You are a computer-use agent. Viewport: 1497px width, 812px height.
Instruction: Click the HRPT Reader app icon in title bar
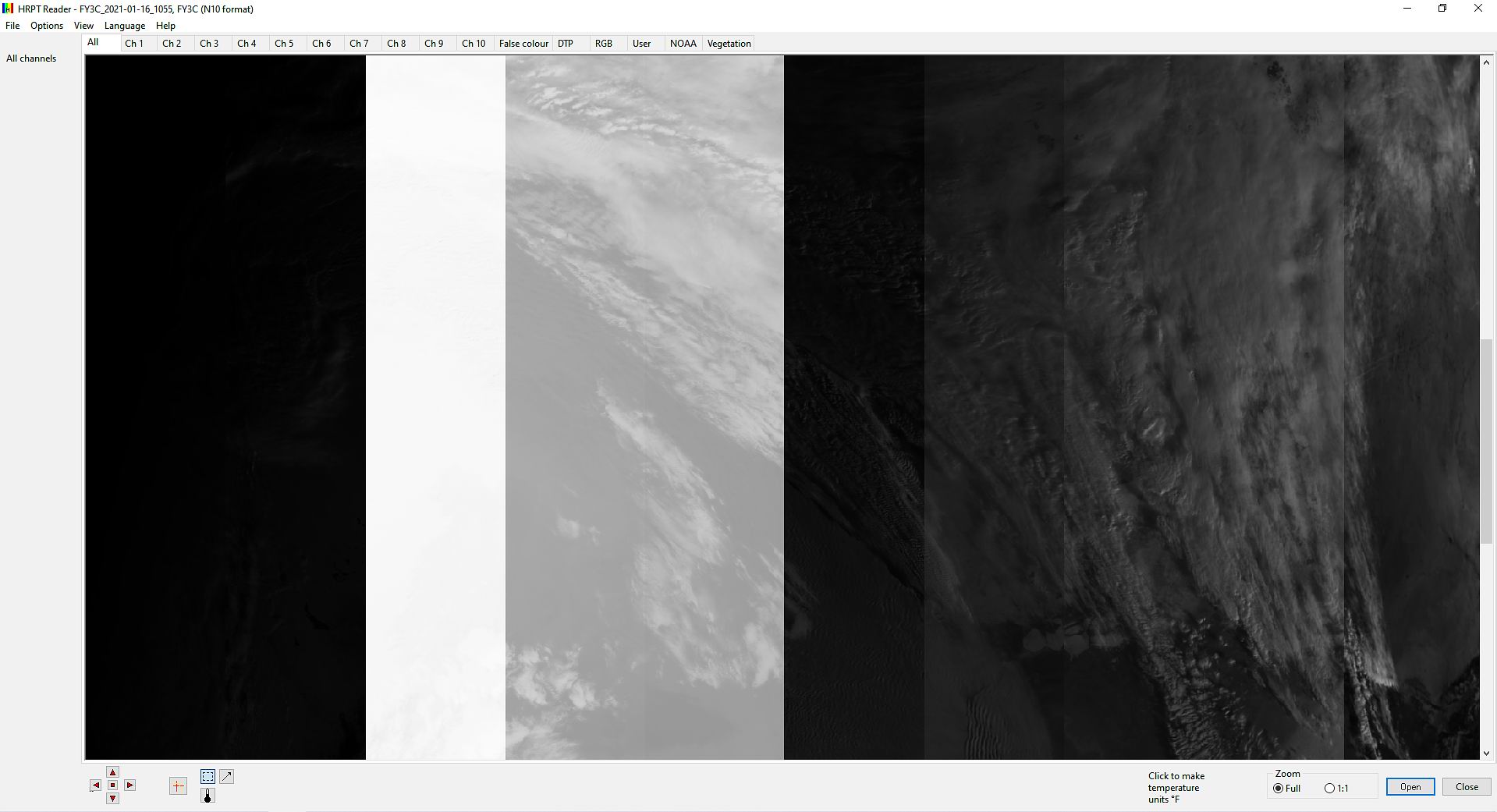tap(8, 9)
